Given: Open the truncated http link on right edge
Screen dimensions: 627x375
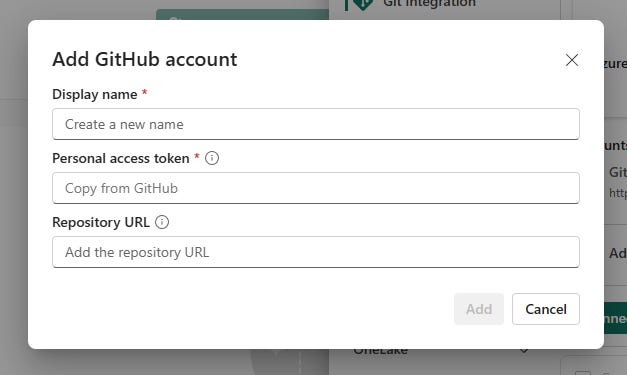Looking at the screenshot, I should coord(618,193).
